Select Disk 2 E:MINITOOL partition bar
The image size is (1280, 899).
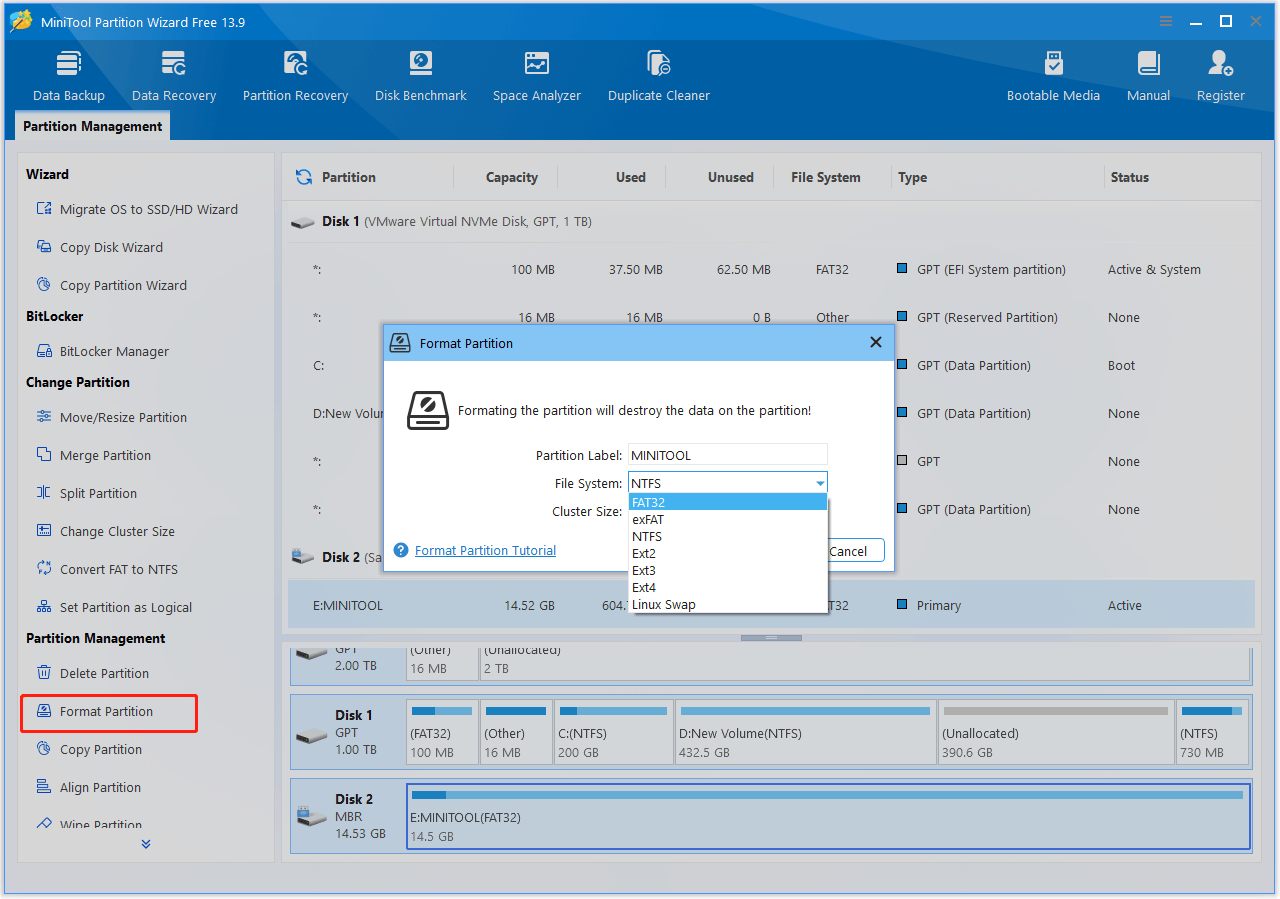coord(828,816)
